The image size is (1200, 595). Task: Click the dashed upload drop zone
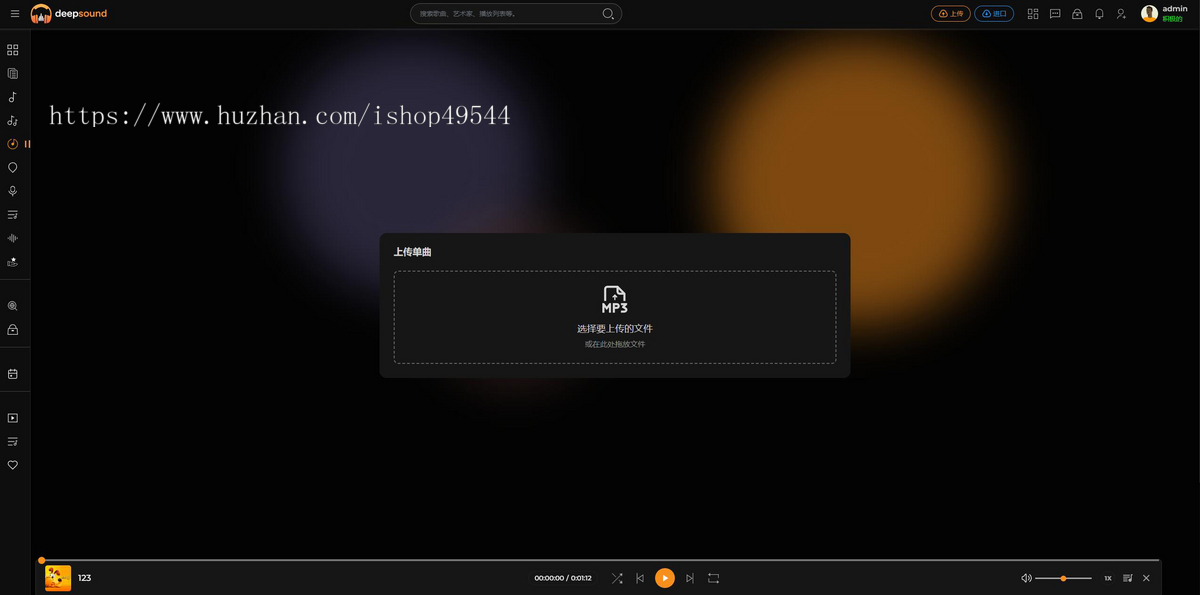click(x=615, y=317)
